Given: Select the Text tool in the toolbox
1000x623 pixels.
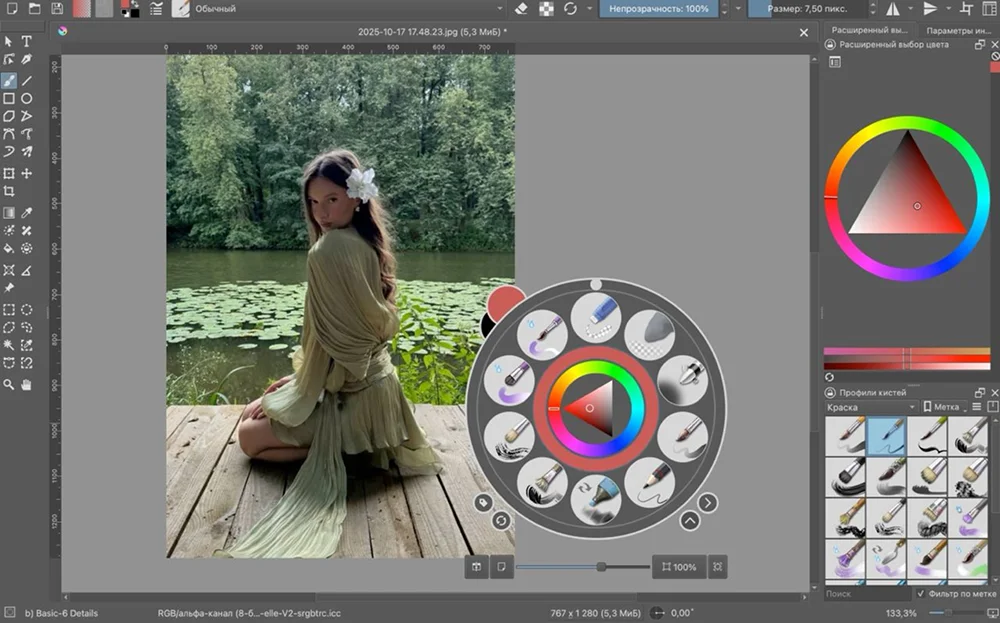Looking at the screenshot, I should click(27, 41).
